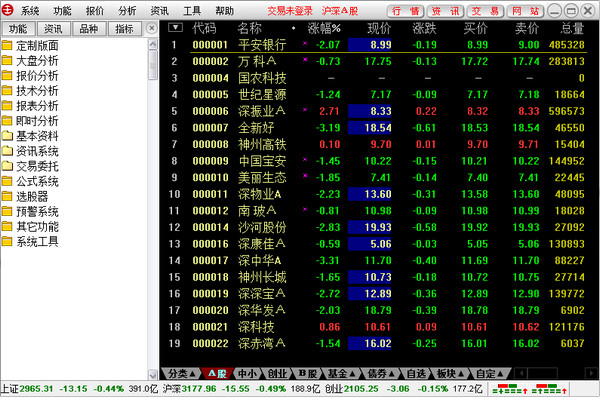Switch to the 指标 sidebar tab
The image size is (600, 397).
pyautogui.click(x=124, y=29)
